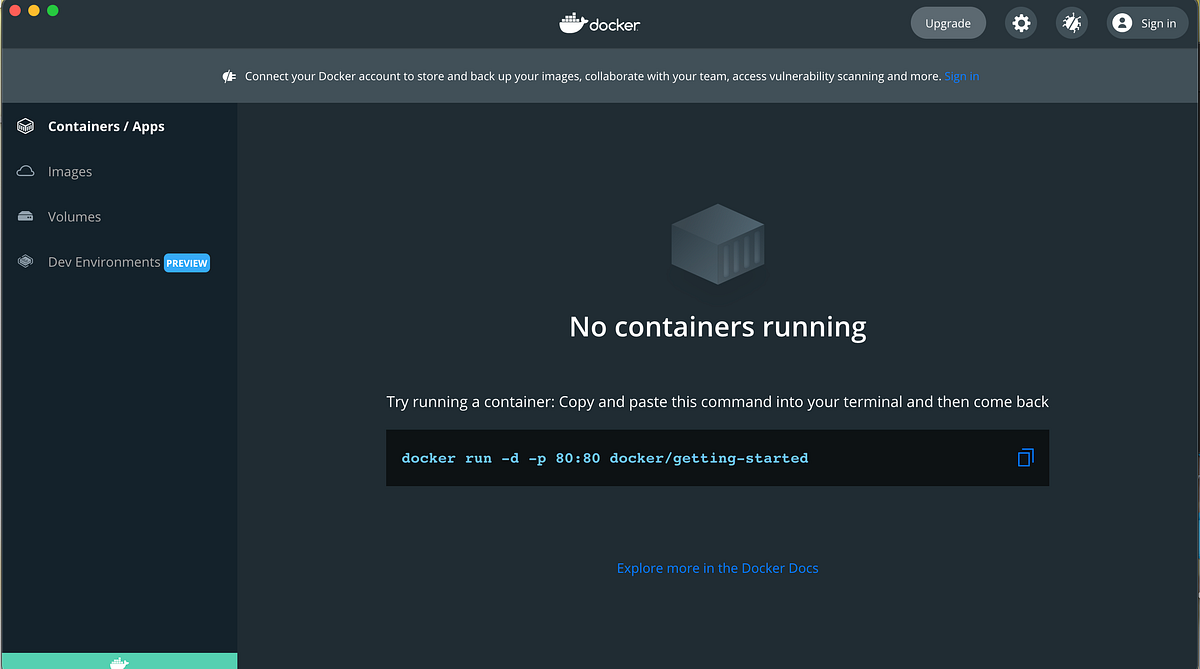Screen dimensions: 1200x669
Task: Click the whale icon in the notification banner
Action: point(229,75)
